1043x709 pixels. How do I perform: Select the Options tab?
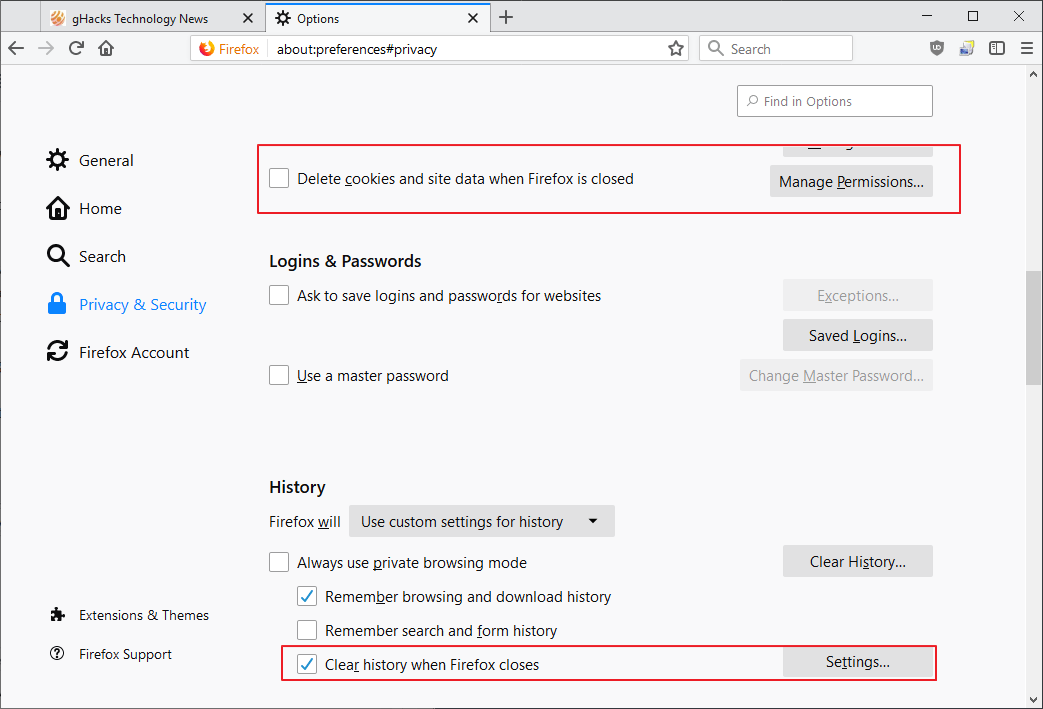point(378,18)
